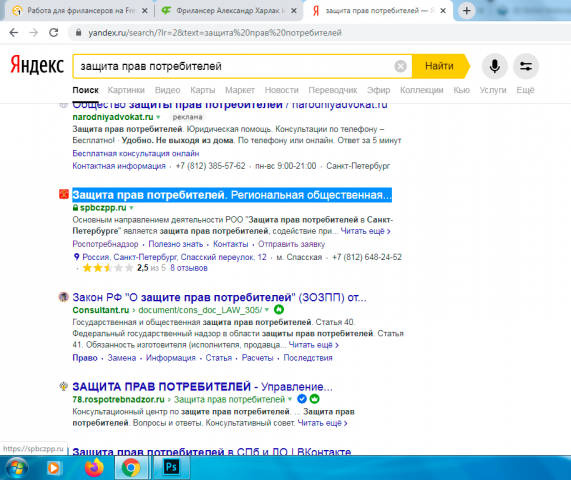Open 'ЗАЩИТА ПРАВ ПОТРЕБИТЕЛЕЙ - Управление' result
The width and height of the screenshot is (571, 480).
click(202, 386)
